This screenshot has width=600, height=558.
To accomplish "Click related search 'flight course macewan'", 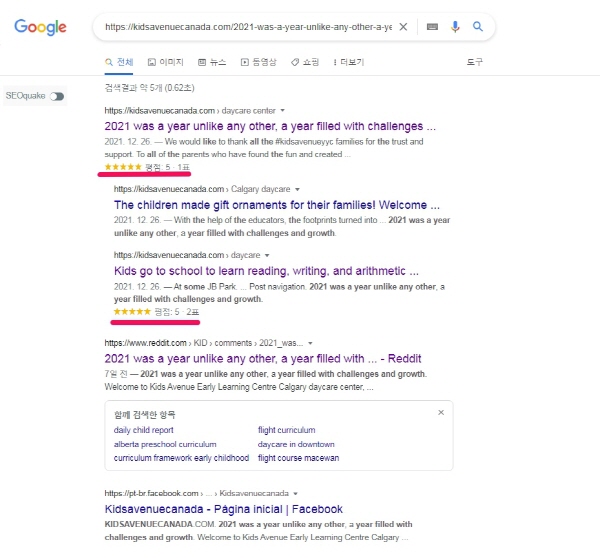I will click(298, 458).
